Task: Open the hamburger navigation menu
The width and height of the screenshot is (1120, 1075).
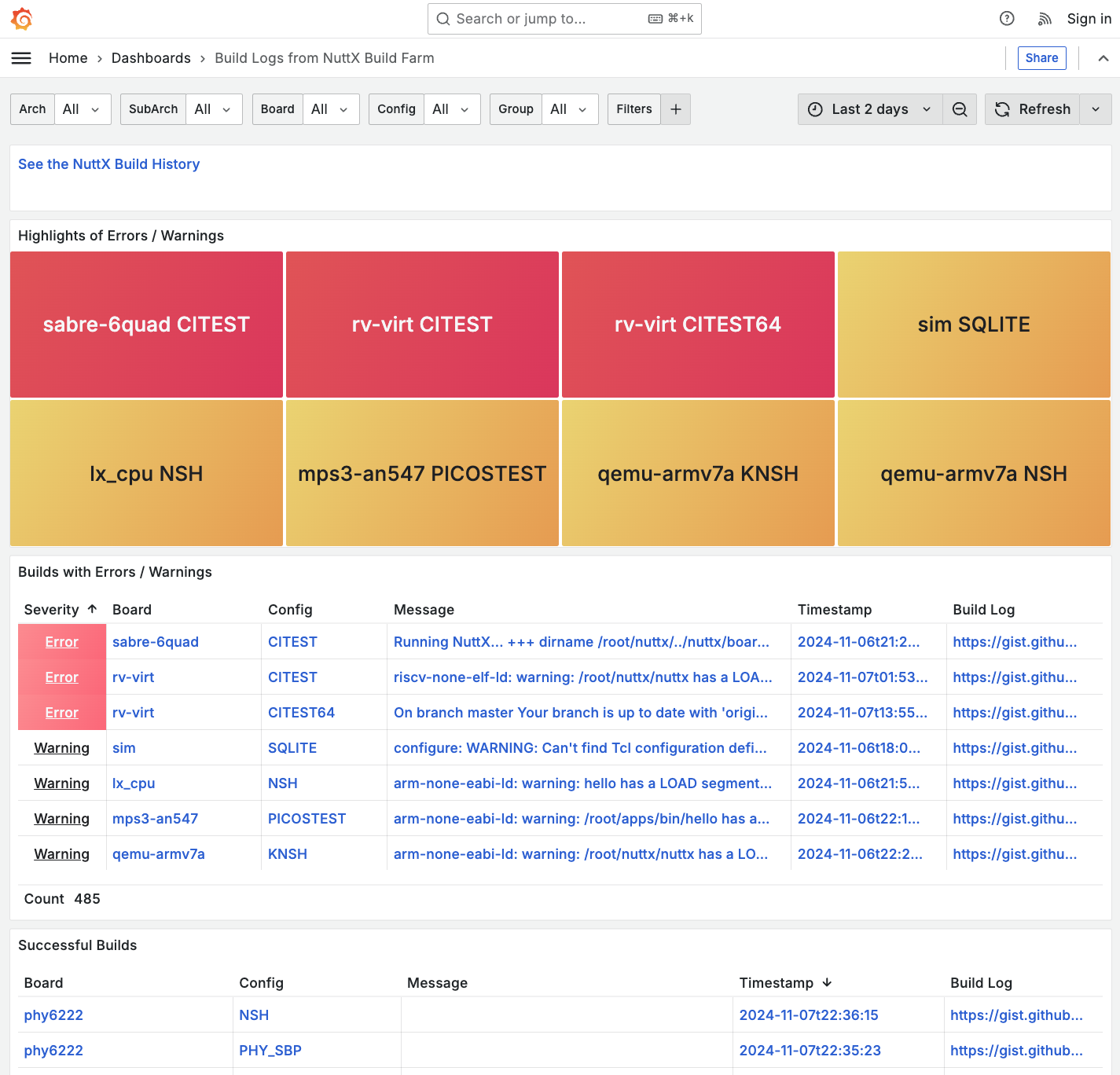Action: 21,58
